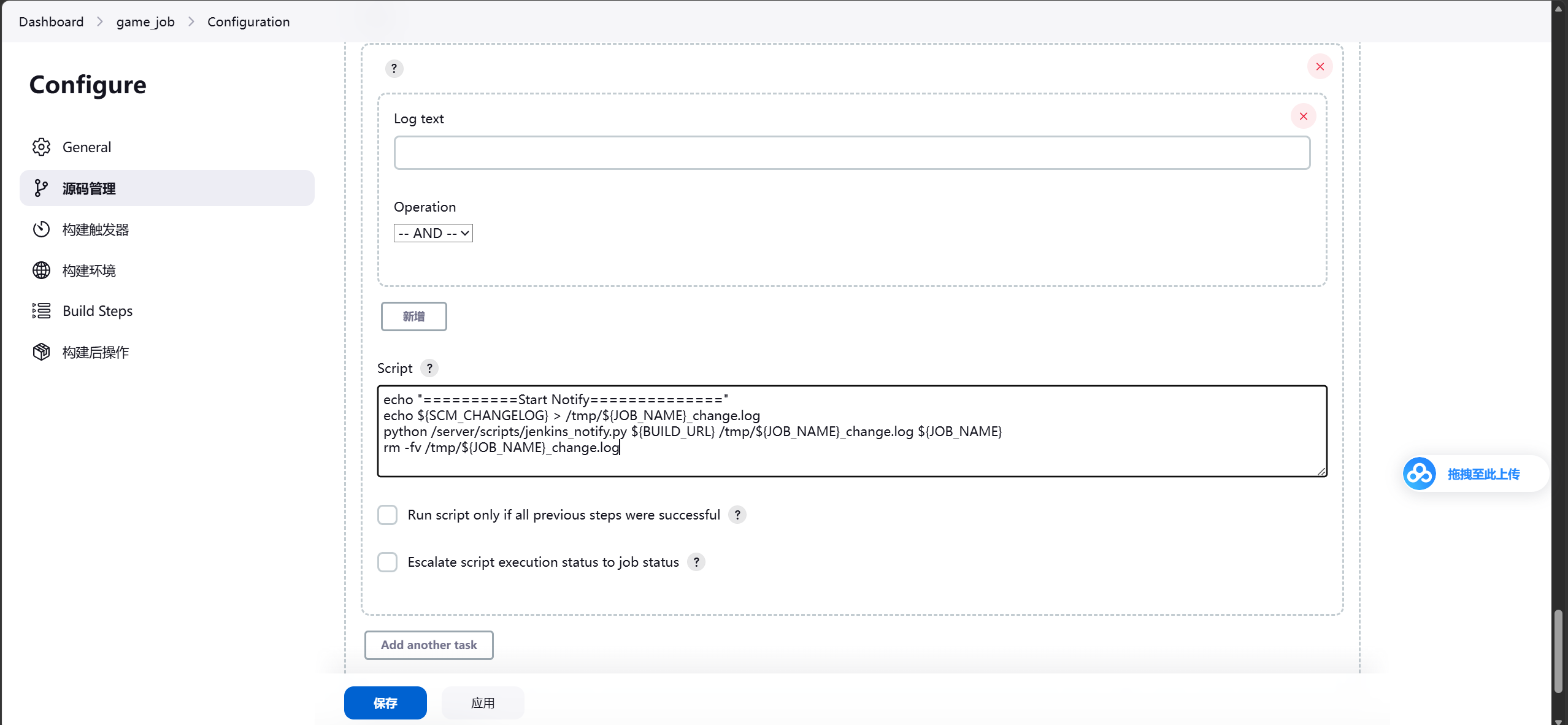Go to 构建后操作 section
1568x725 pixels.
[167, 352]
